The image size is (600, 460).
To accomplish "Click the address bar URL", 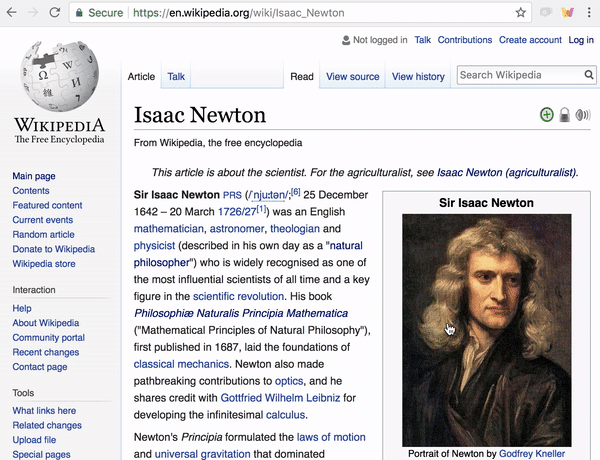I will [239, 13].
